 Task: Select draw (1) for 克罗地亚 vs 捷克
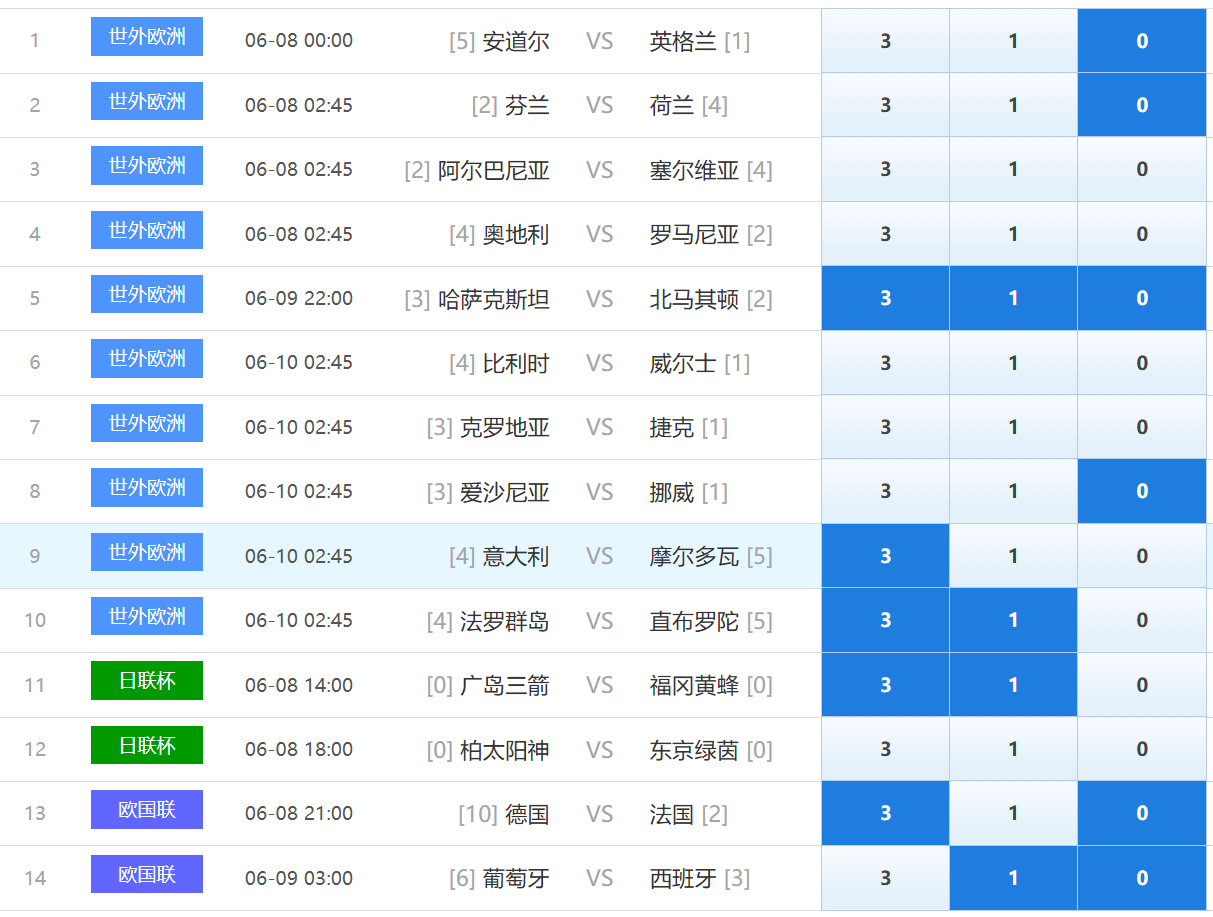(x=1013, y=427)
